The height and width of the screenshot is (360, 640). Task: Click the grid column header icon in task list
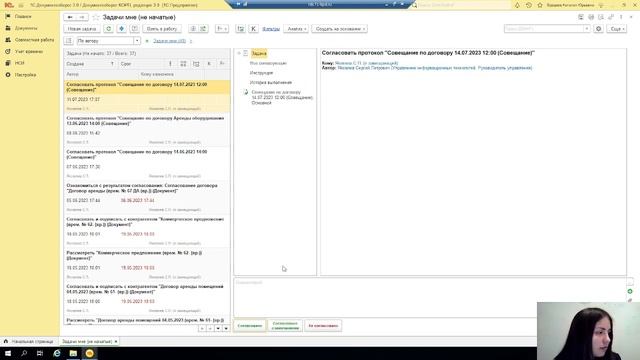coord(183,64)
